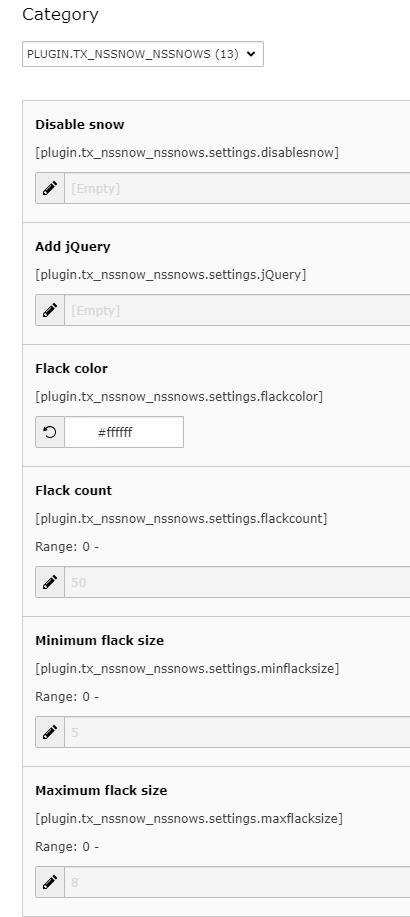Focus the empty Disable snow value field
Viewport: 410px width, 917px height.
(x=237, y=188)
